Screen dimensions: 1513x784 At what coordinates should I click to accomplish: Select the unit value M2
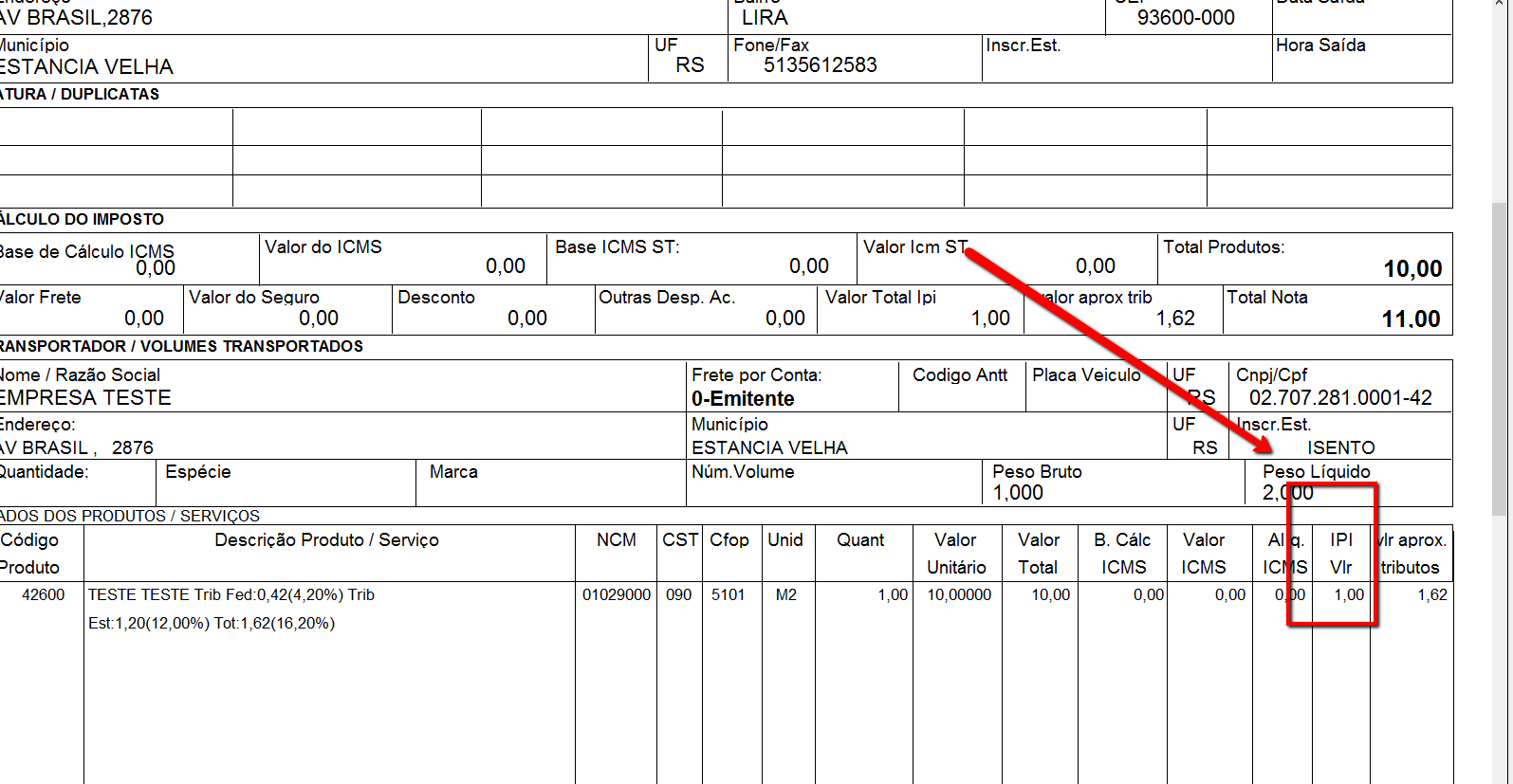(x=786, y=595)
